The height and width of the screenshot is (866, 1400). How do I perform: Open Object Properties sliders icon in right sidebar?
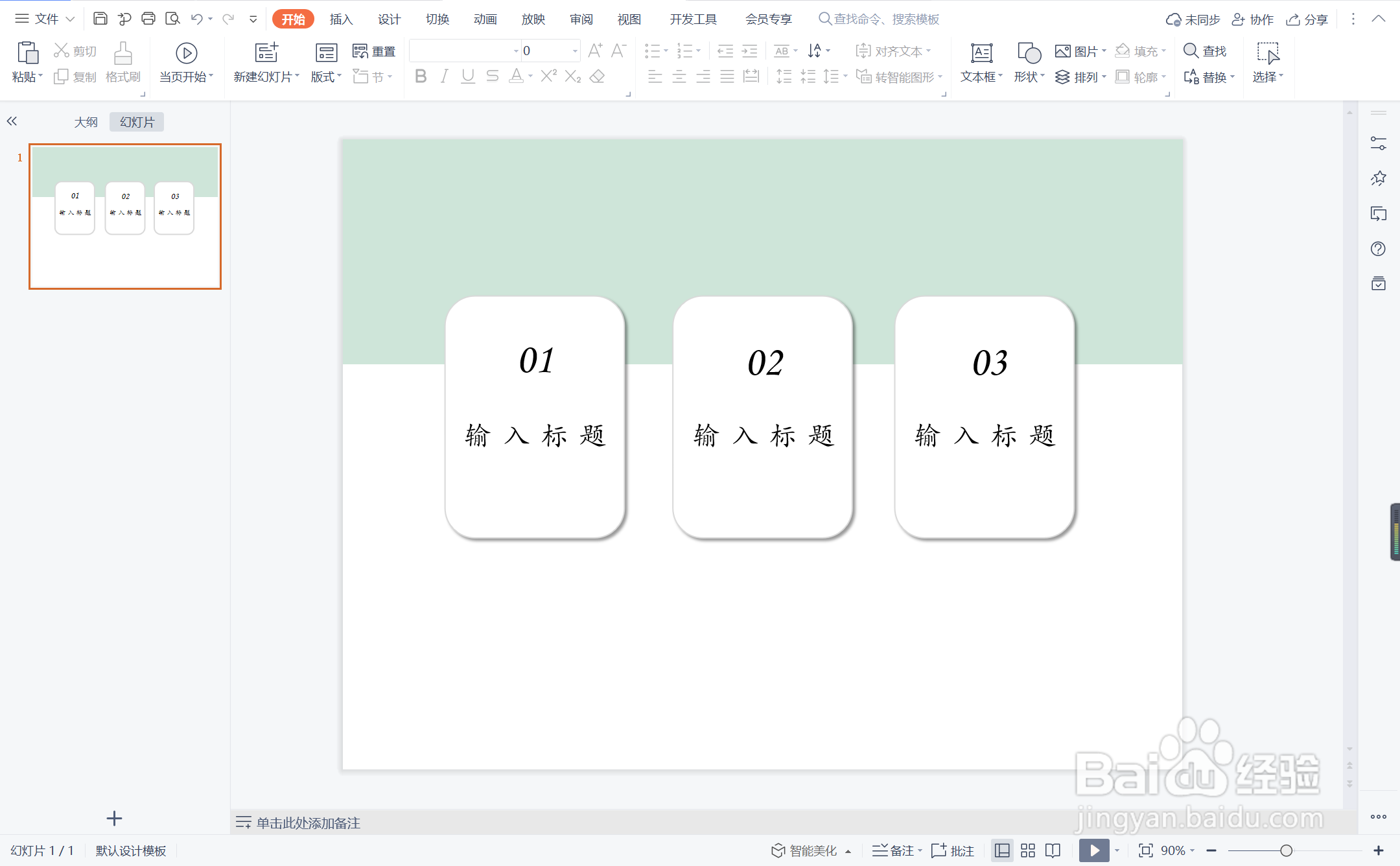click(x=1379, y=143)
